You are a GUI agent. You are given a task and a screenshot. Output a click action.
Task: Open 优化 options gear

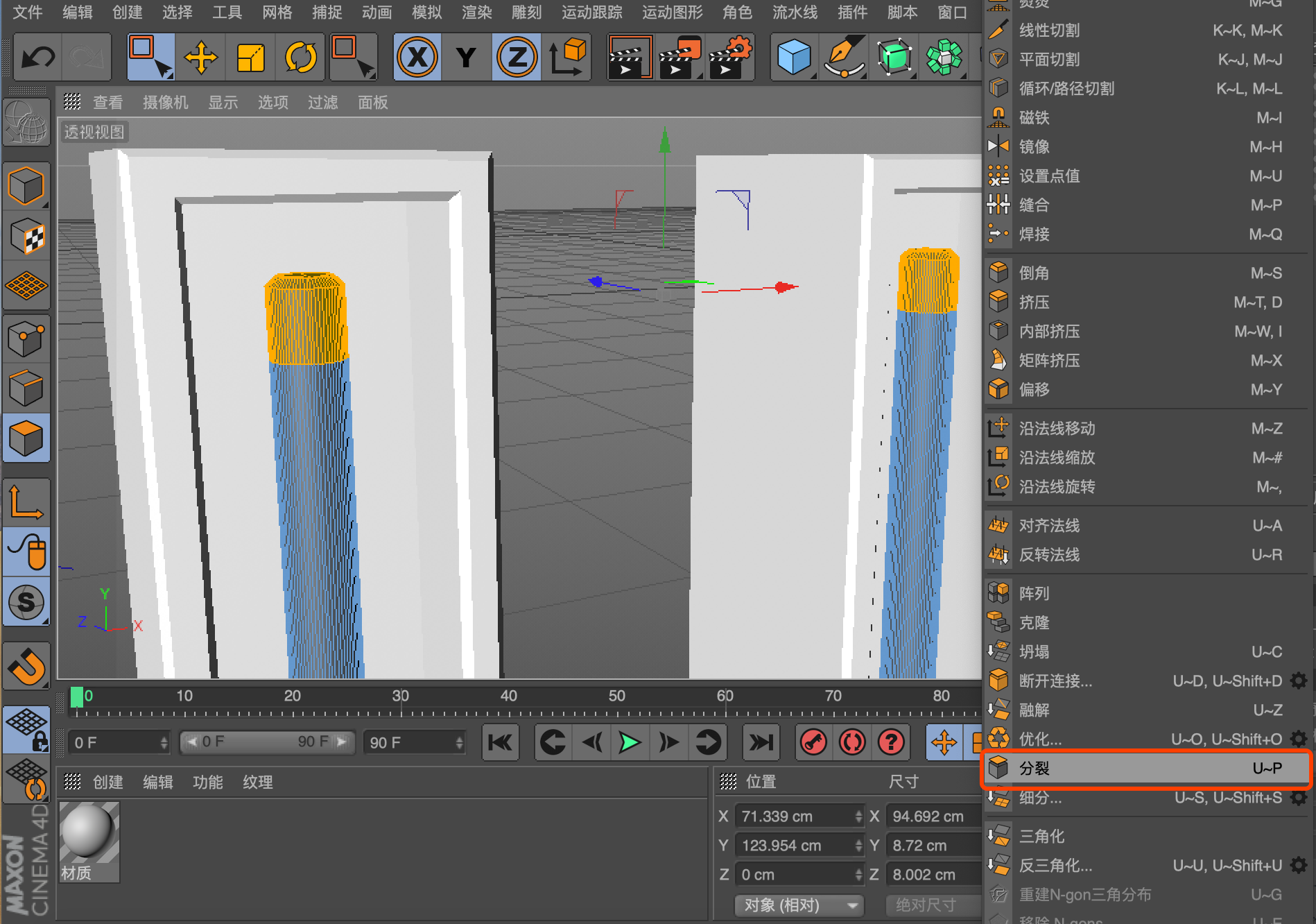pyautogui.click(x=1299, y=739)
